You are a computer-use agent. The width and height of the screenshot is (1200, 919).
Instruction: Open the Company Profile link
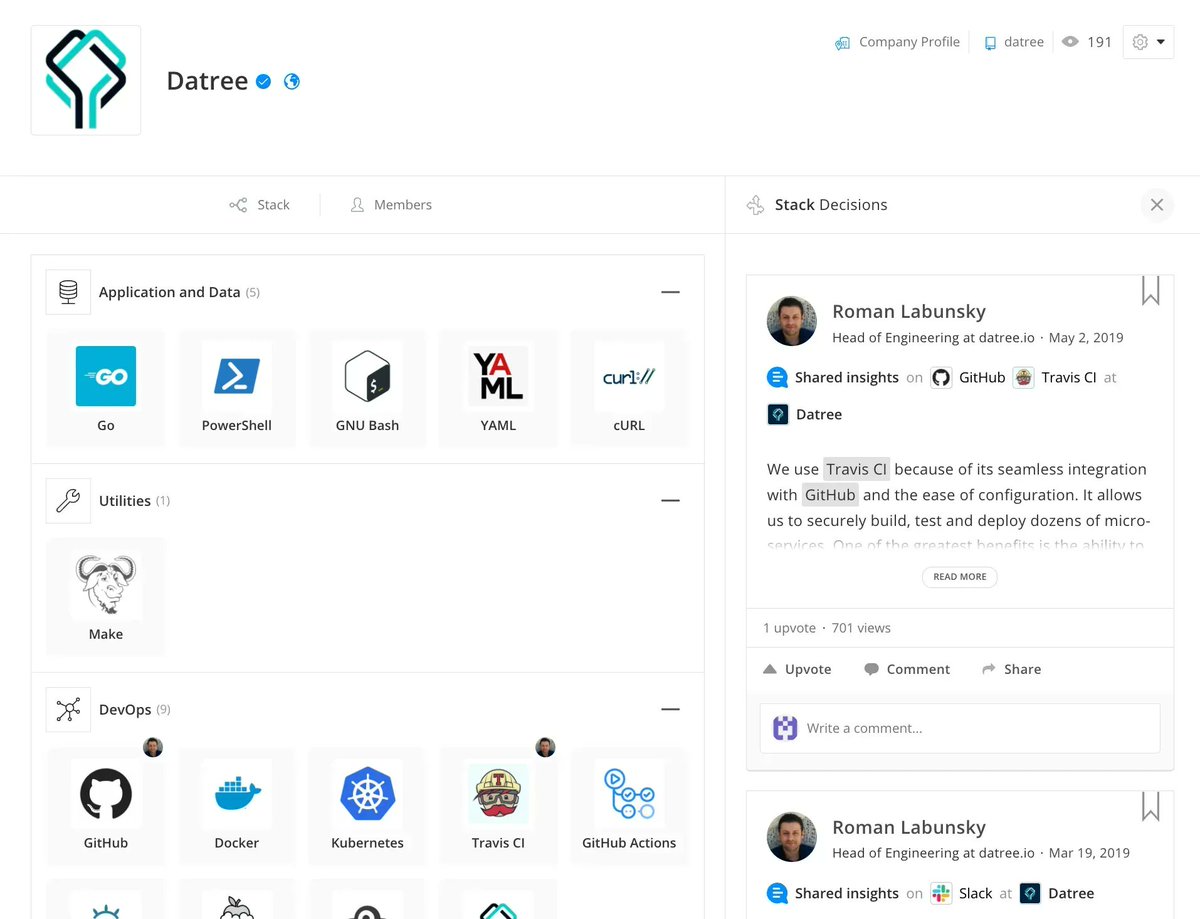(897, 42)
